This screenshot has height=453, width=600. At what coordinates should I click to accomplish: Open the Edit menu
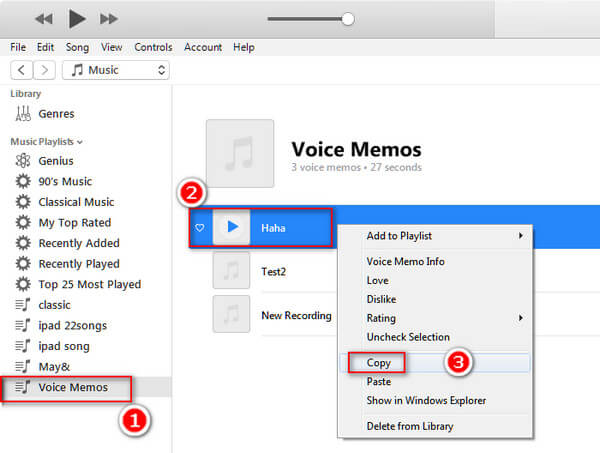coord(45,47)
